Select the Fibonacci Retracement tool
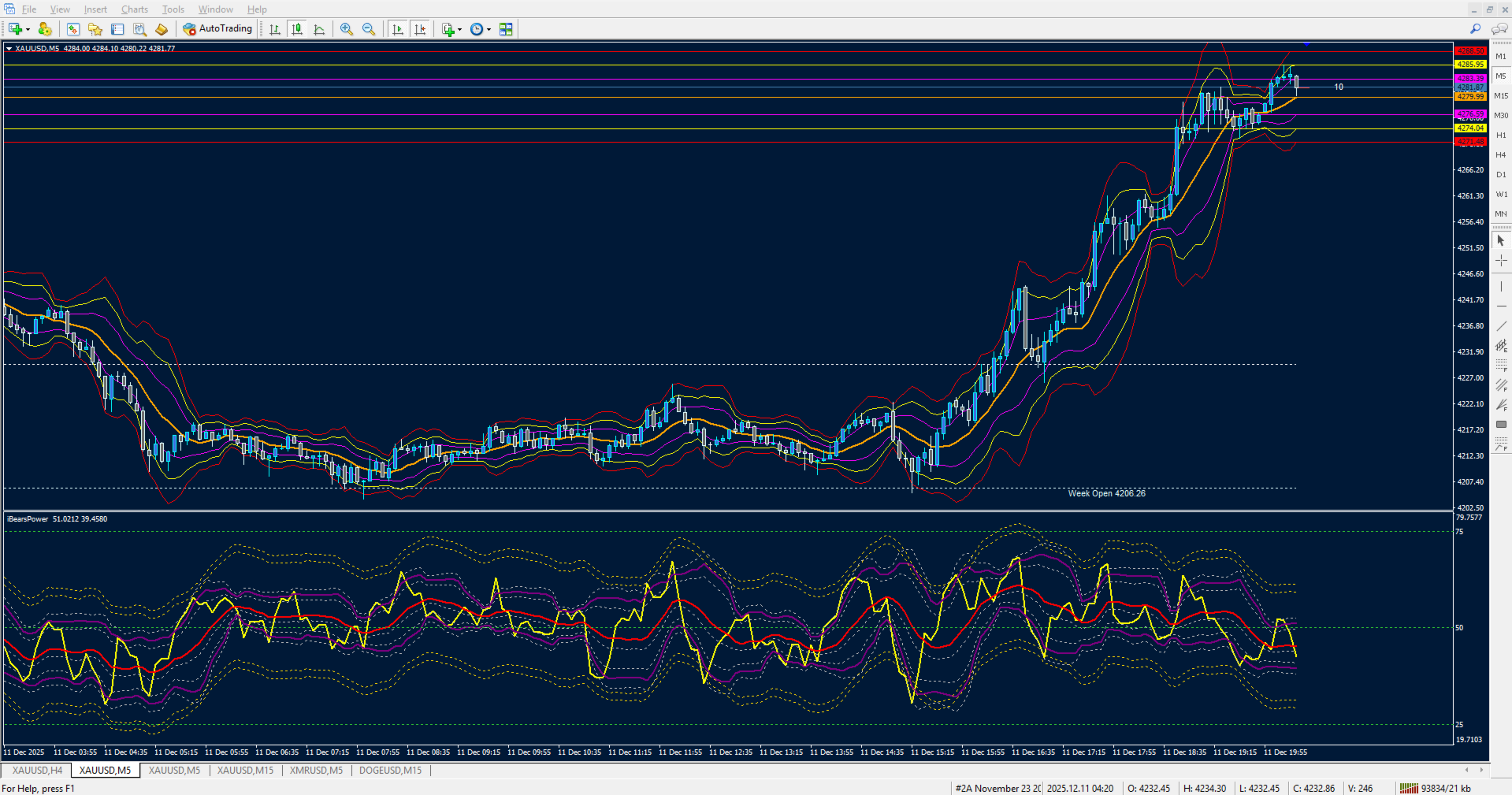Viewport: 1512px width, 795px height. coord(1501,365)
